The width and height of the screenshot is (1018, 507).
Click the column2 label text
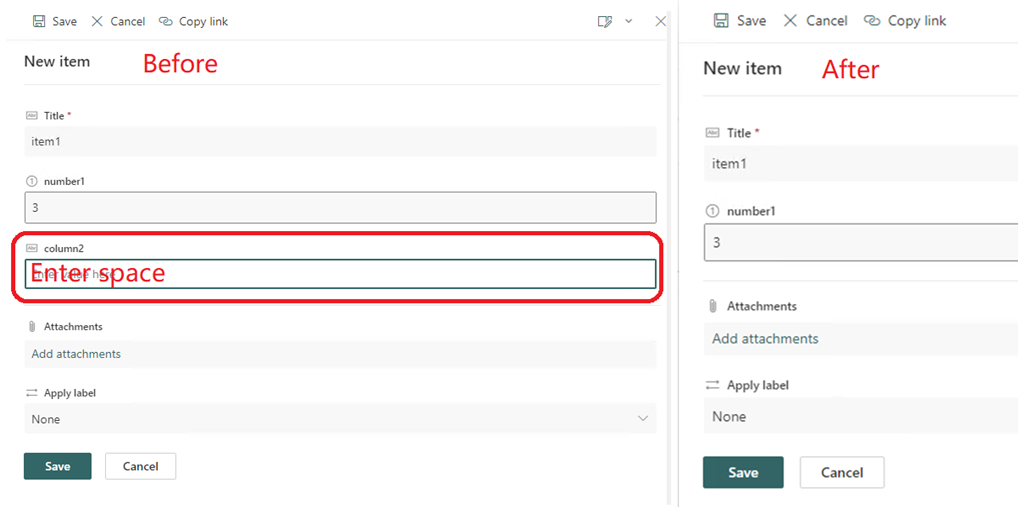point(64,248)
